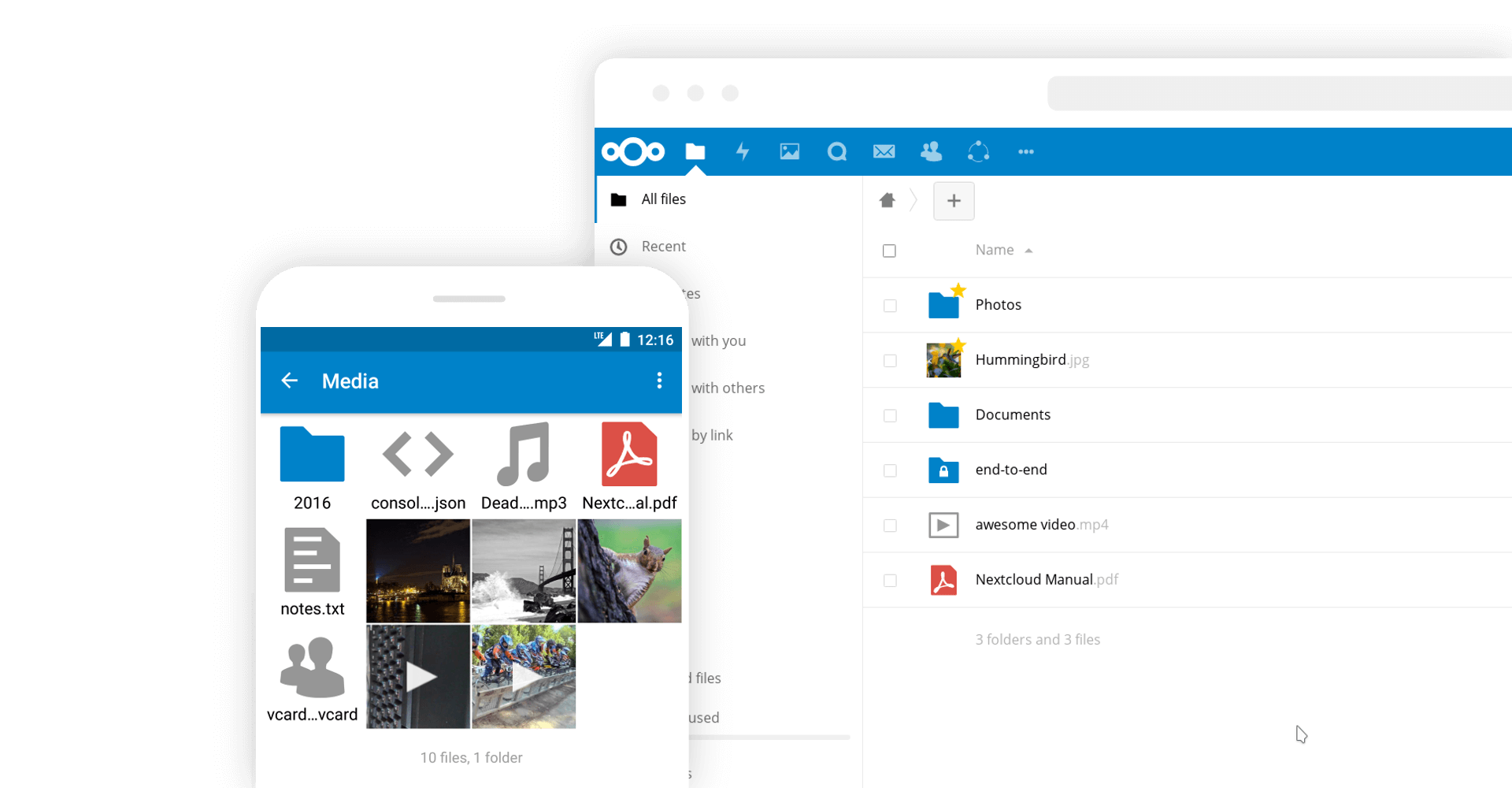Click the '3 folders and 3 files' summary

coord(1038,640)
